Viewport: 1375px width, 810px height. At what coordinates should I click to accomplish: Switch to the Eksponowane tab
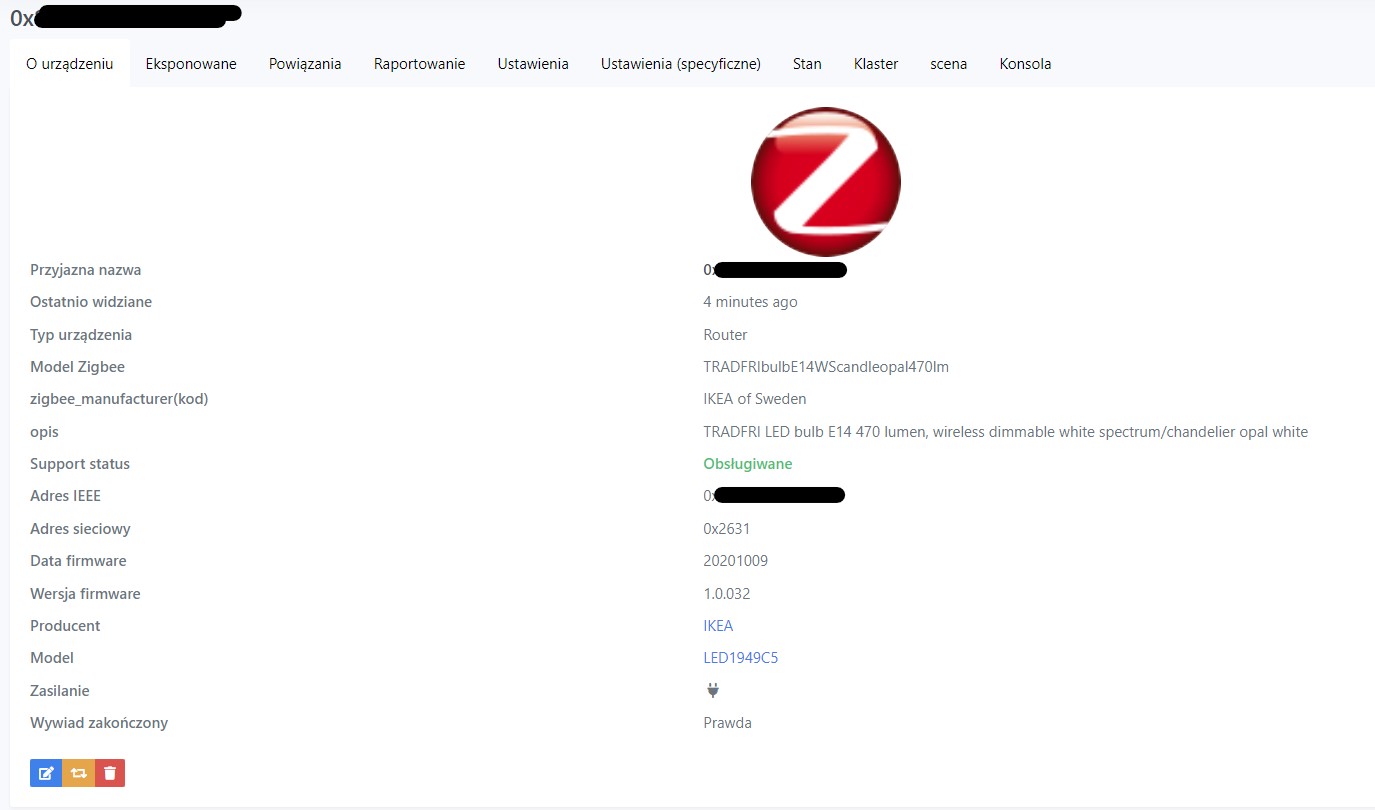click(191, 64)
